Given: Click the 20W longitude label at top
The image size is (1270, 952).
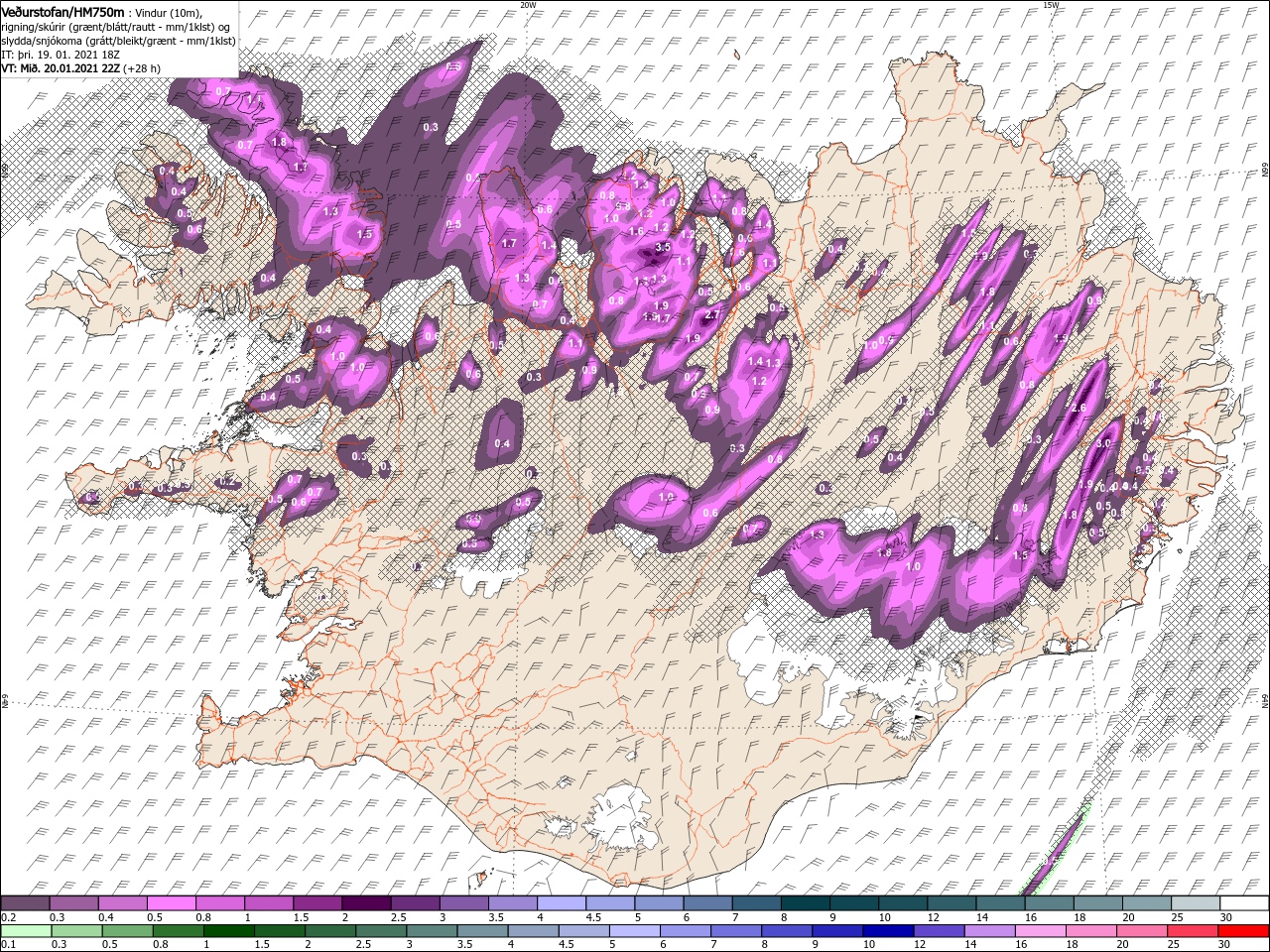Looking at the screenshot, I should pos(528,5).
